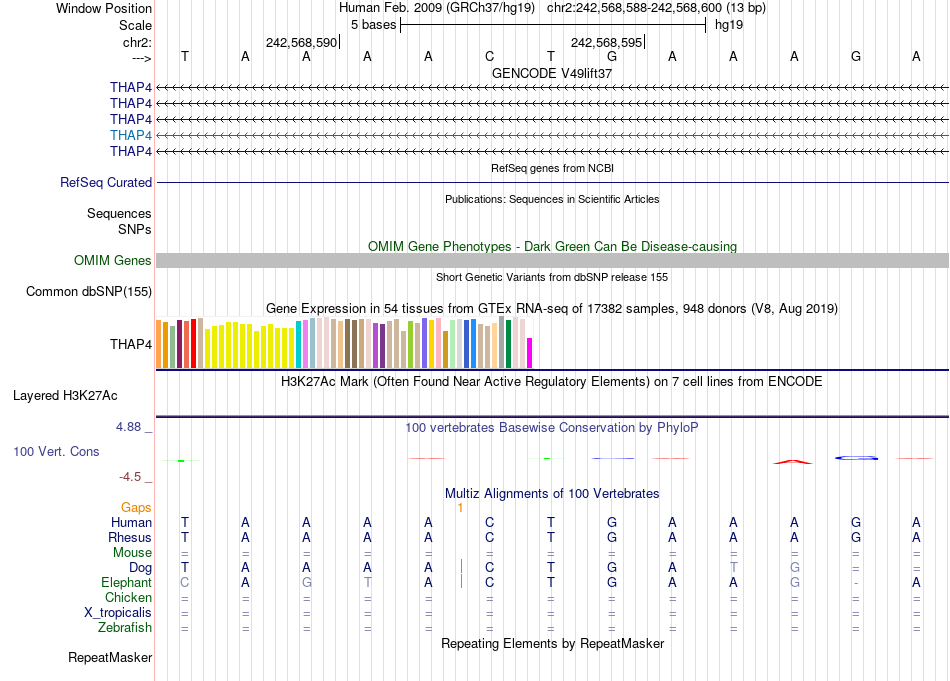Click the orange insertion bar in Elephant row

click(x=462, y=581)
